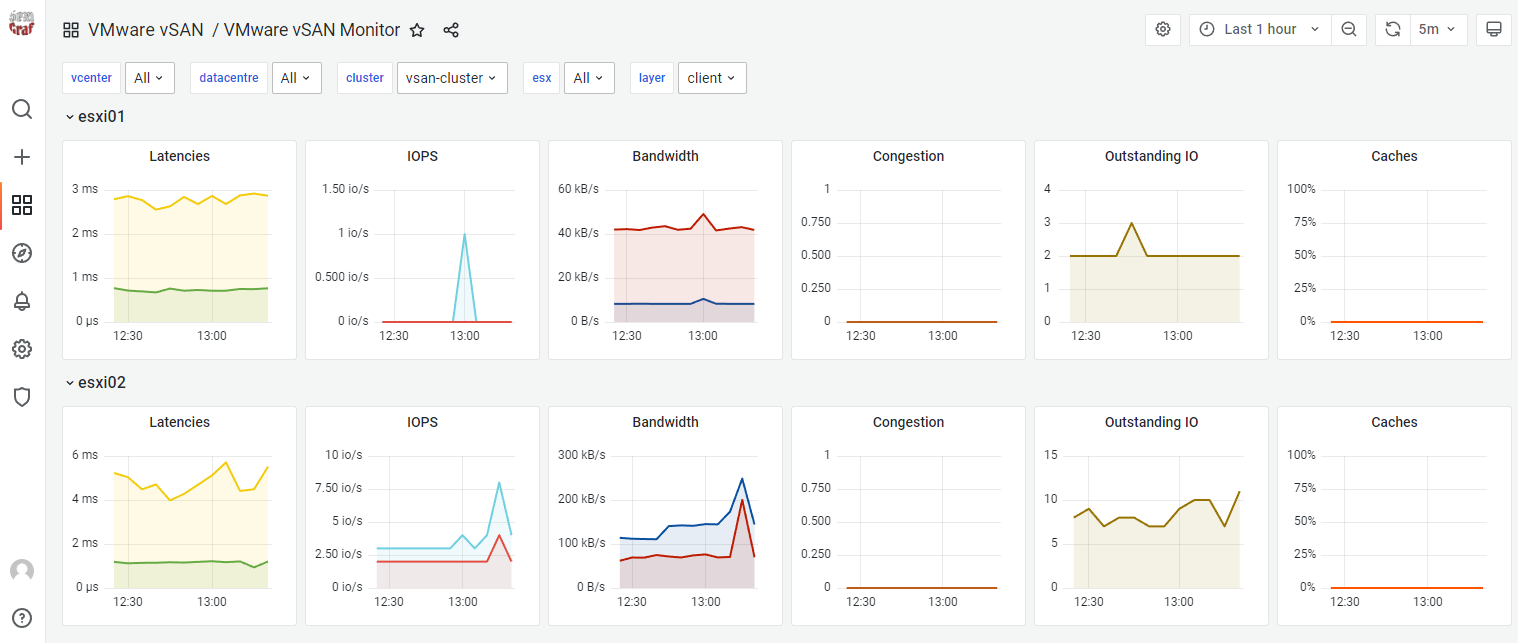Refresh the dashboard now

pyautogui.click(x=1393, y=29)
